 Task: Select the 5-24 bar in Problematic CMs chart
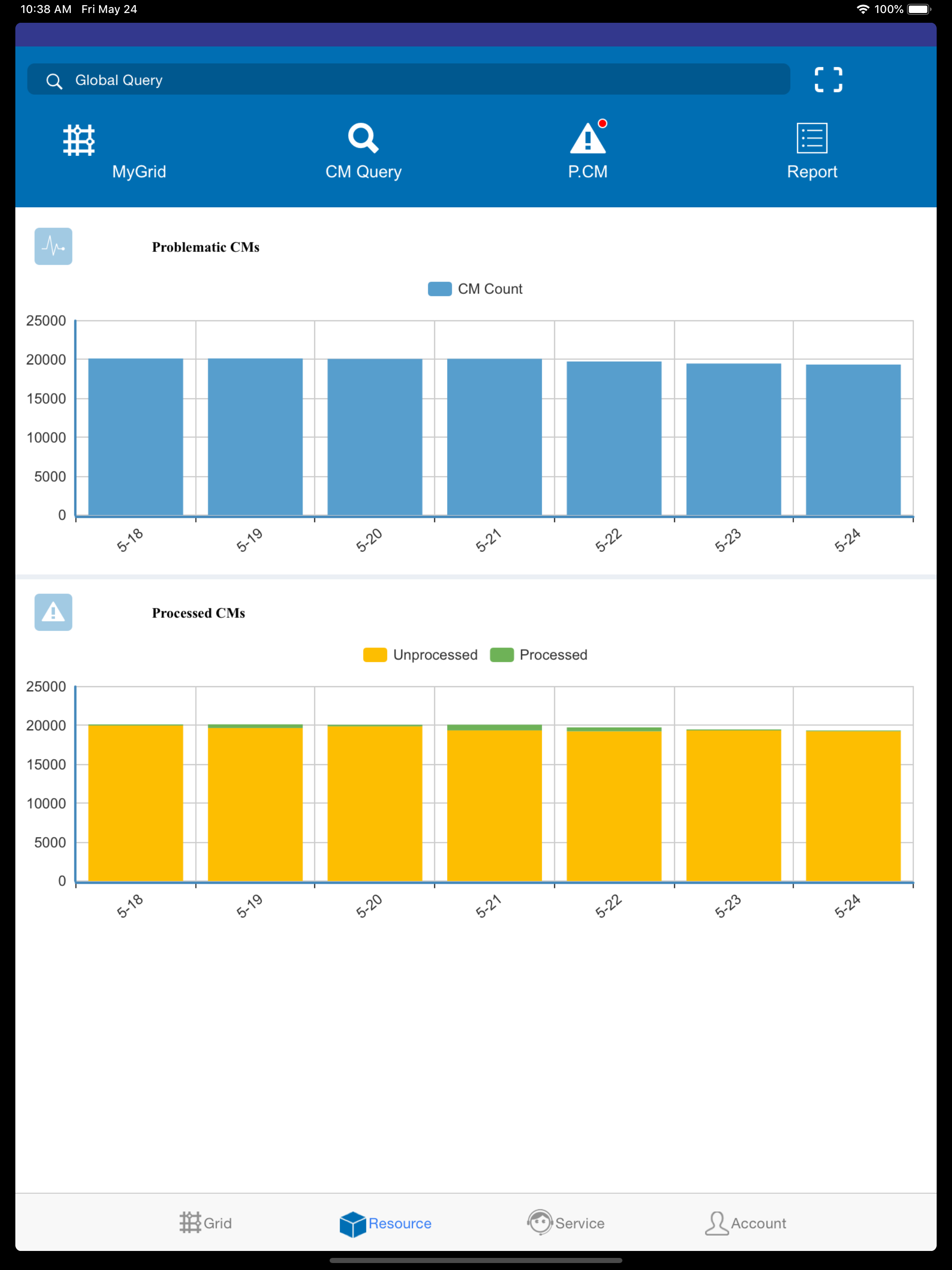click(853, 440)
